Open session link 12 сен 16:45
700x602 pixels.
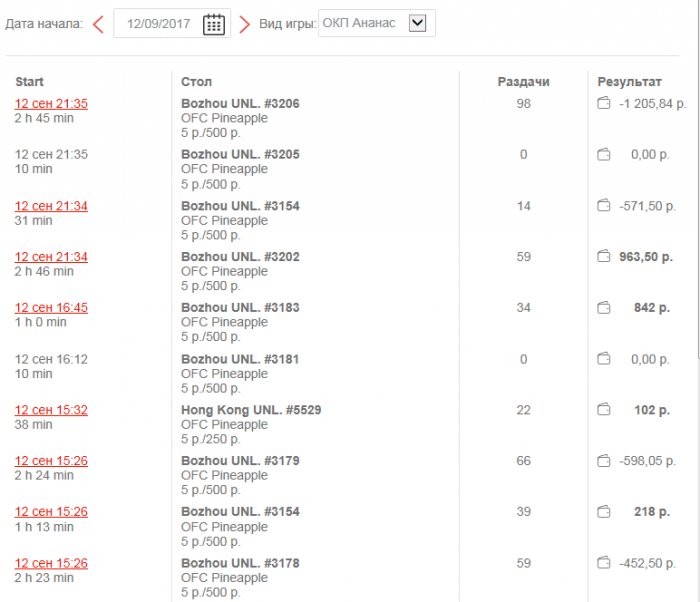(51, 308)
